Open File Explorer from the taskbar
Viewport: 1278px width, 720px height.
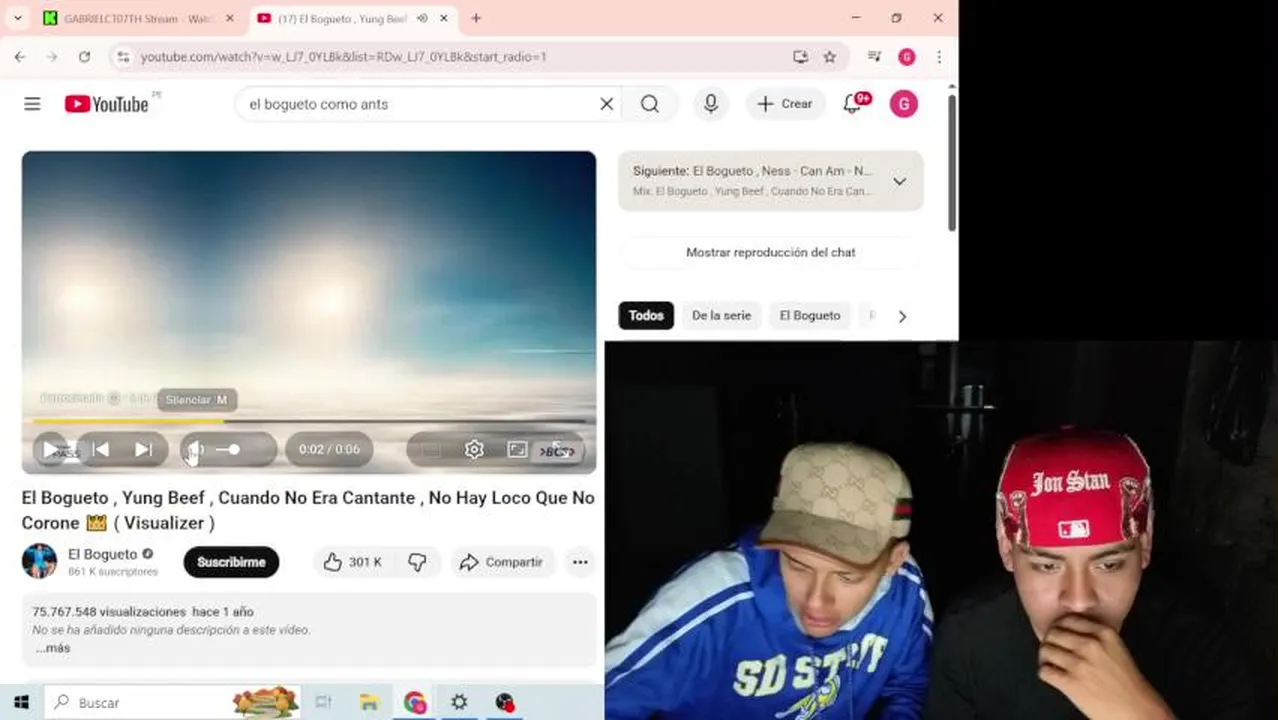[x=368, y=702]
